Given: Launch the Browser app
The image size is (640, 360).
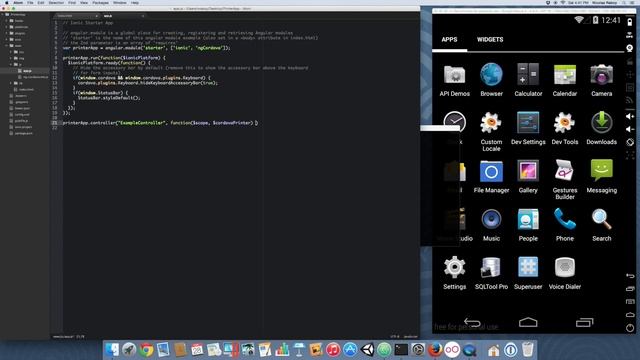Looking at the screenshot, I should coord(491,80).
